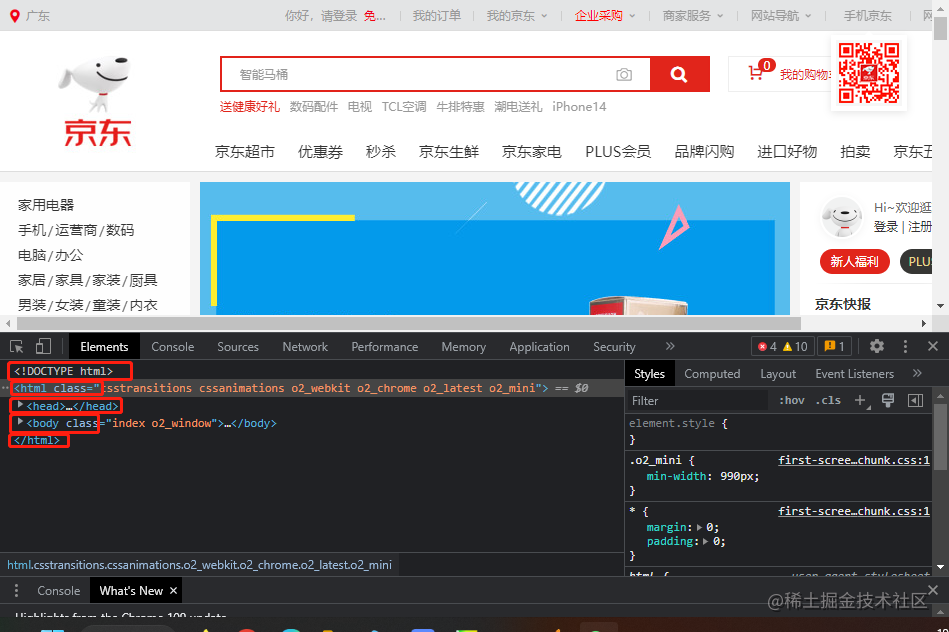949x632 pixels.
Task: Switch to the Performance tab
Action: tap(385, 347)
